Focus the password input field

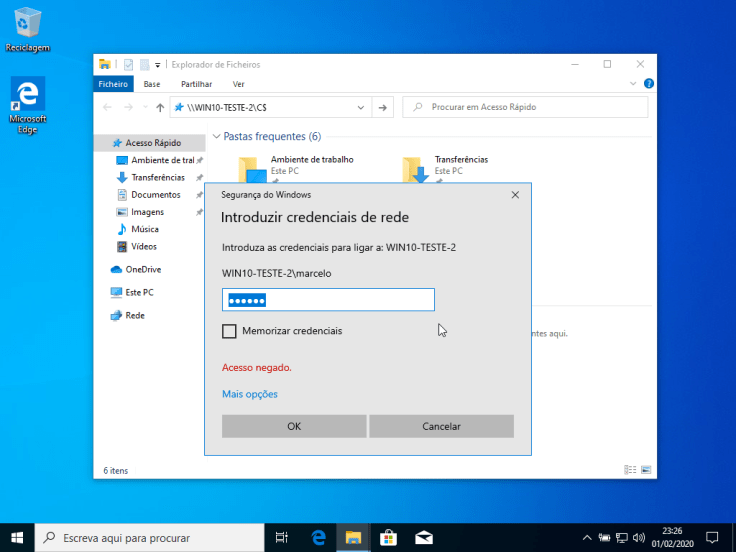[328, 300]
